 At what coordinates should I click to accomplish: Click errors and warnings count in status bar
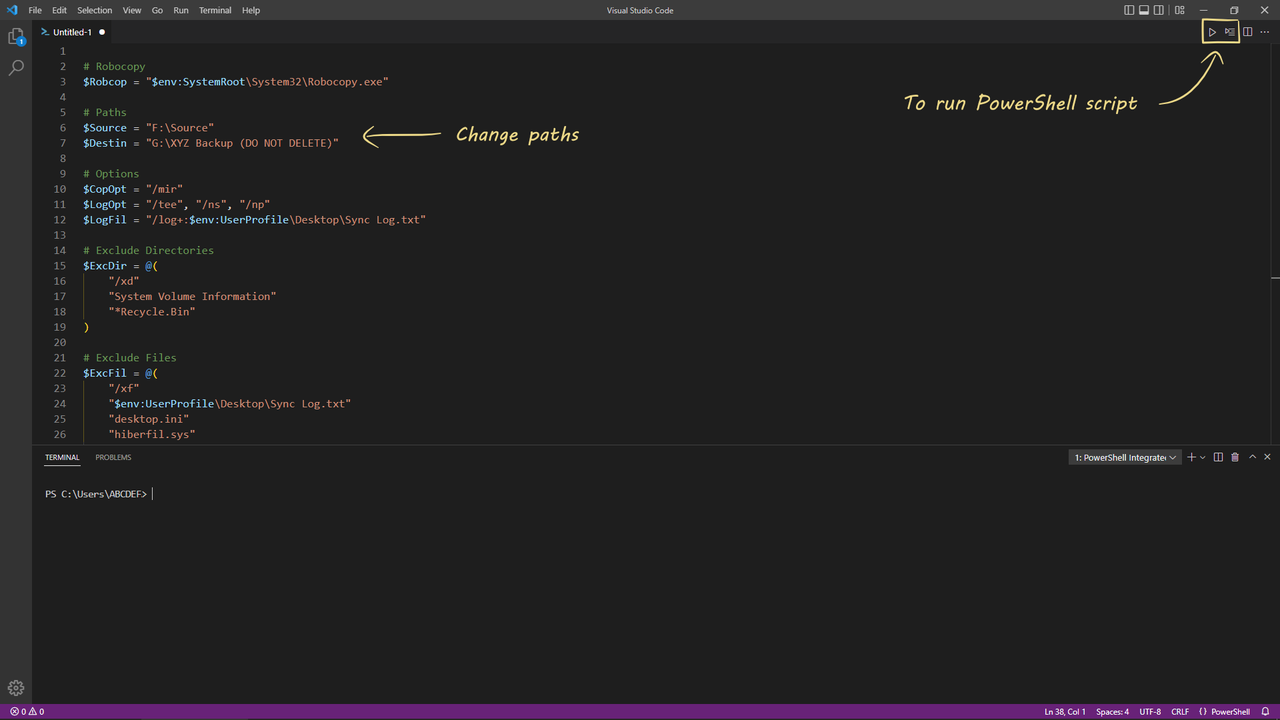27,712
